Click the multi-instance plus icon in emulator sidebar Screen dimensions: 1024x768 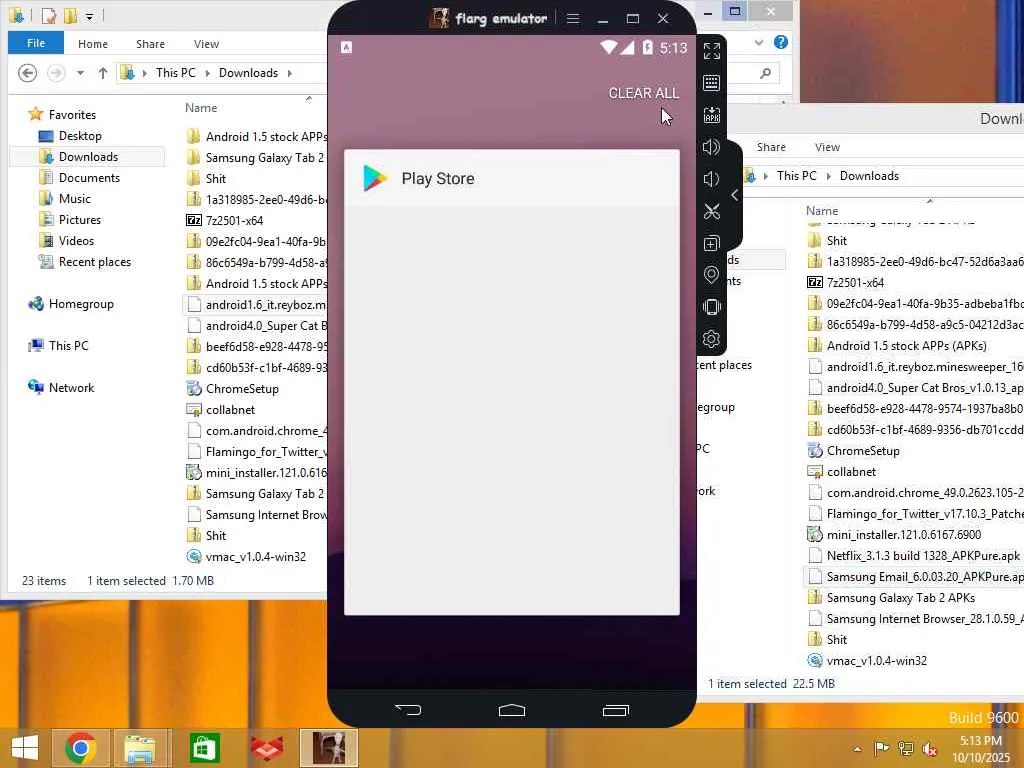coord(711,243)
